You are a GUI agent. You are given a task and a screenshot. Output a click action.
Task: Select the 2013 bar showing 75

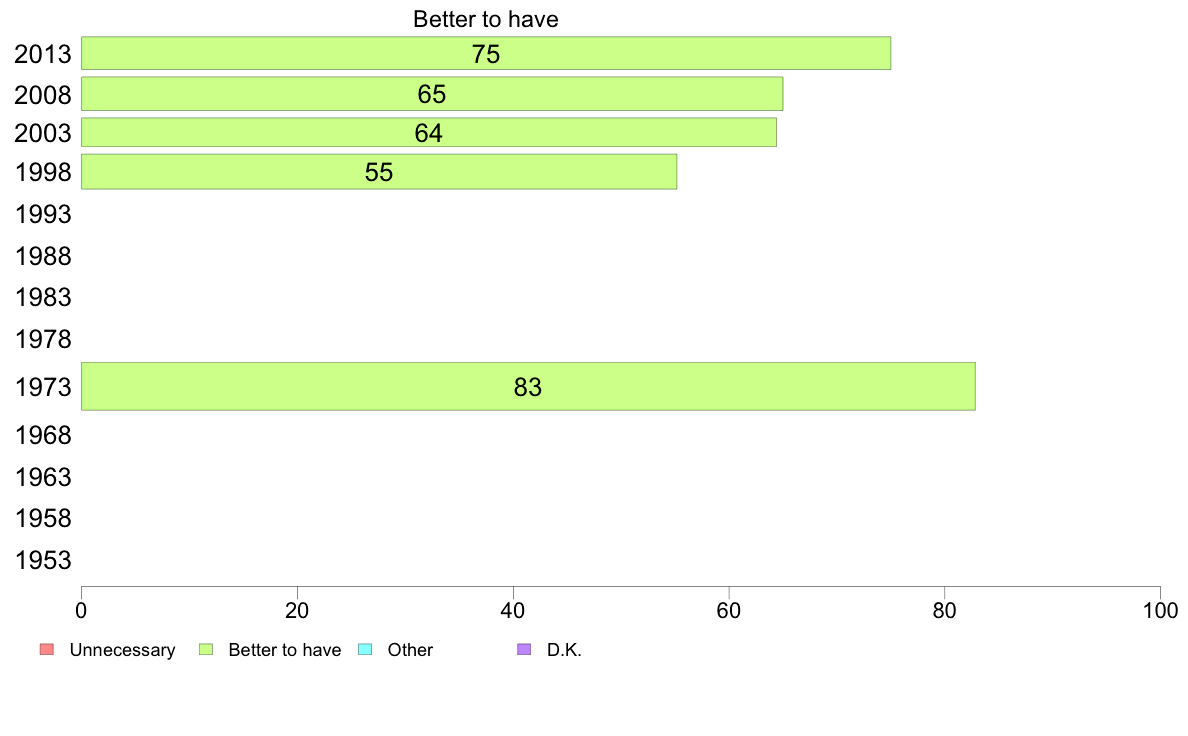point(486,53)
